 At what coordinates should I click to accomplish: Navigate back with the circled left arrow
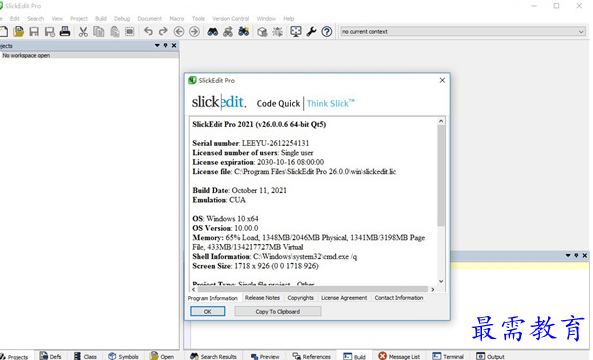coord(179,31)
